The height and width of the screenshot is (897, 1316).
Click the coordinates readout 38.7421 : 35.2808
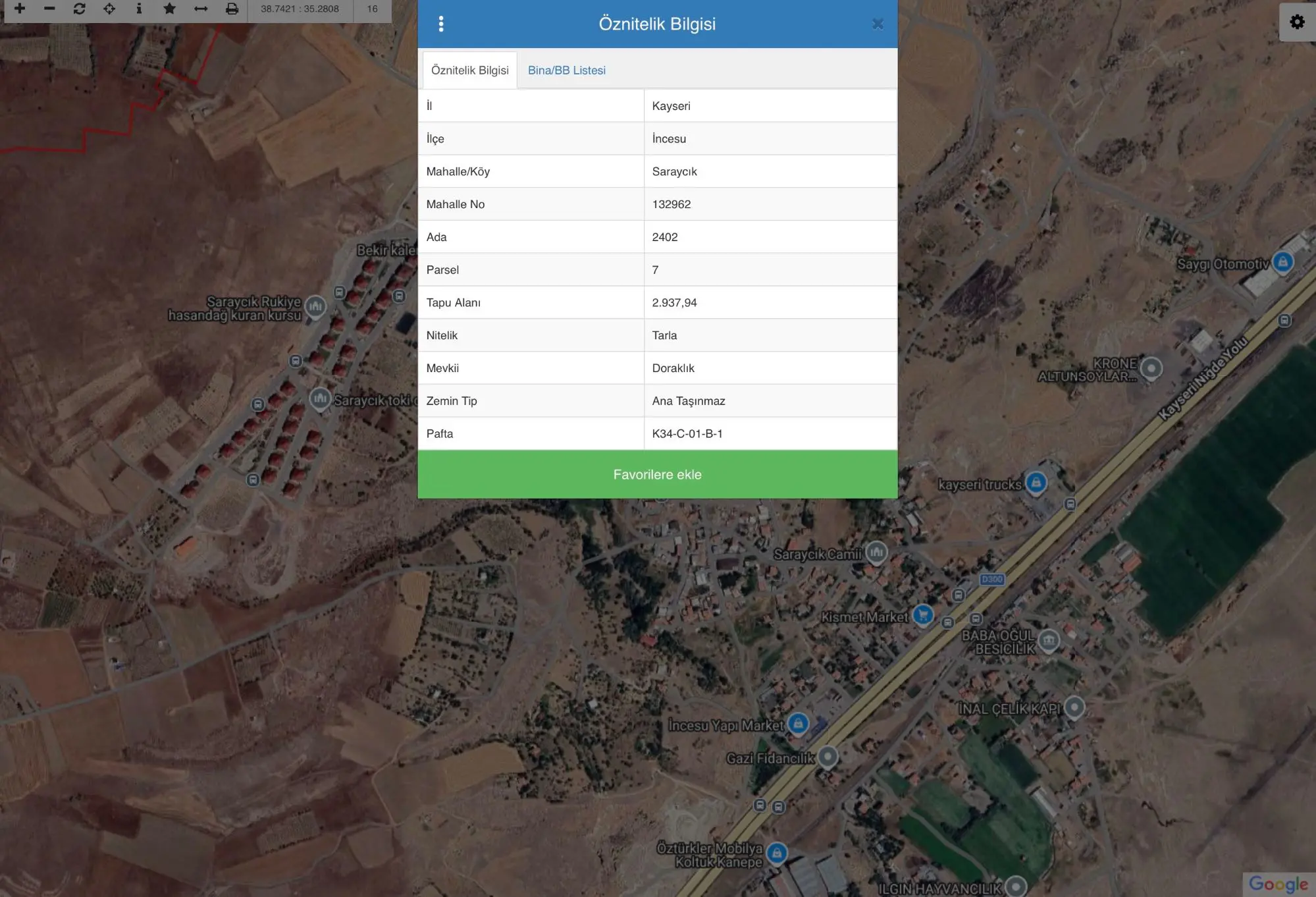point(300,9)
